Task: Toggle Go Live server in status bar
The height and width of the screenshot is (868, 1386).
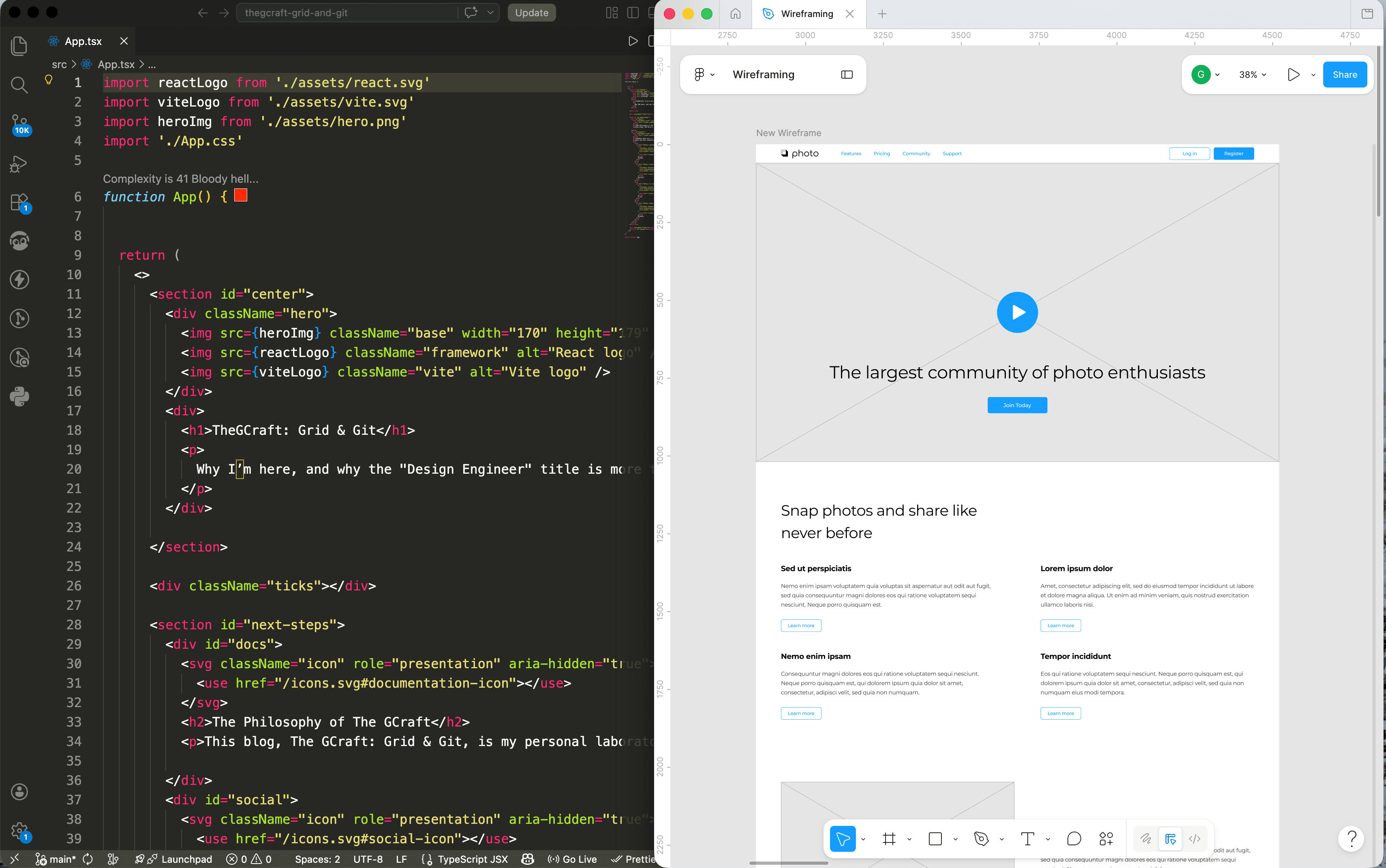Action: click(572, 859)
